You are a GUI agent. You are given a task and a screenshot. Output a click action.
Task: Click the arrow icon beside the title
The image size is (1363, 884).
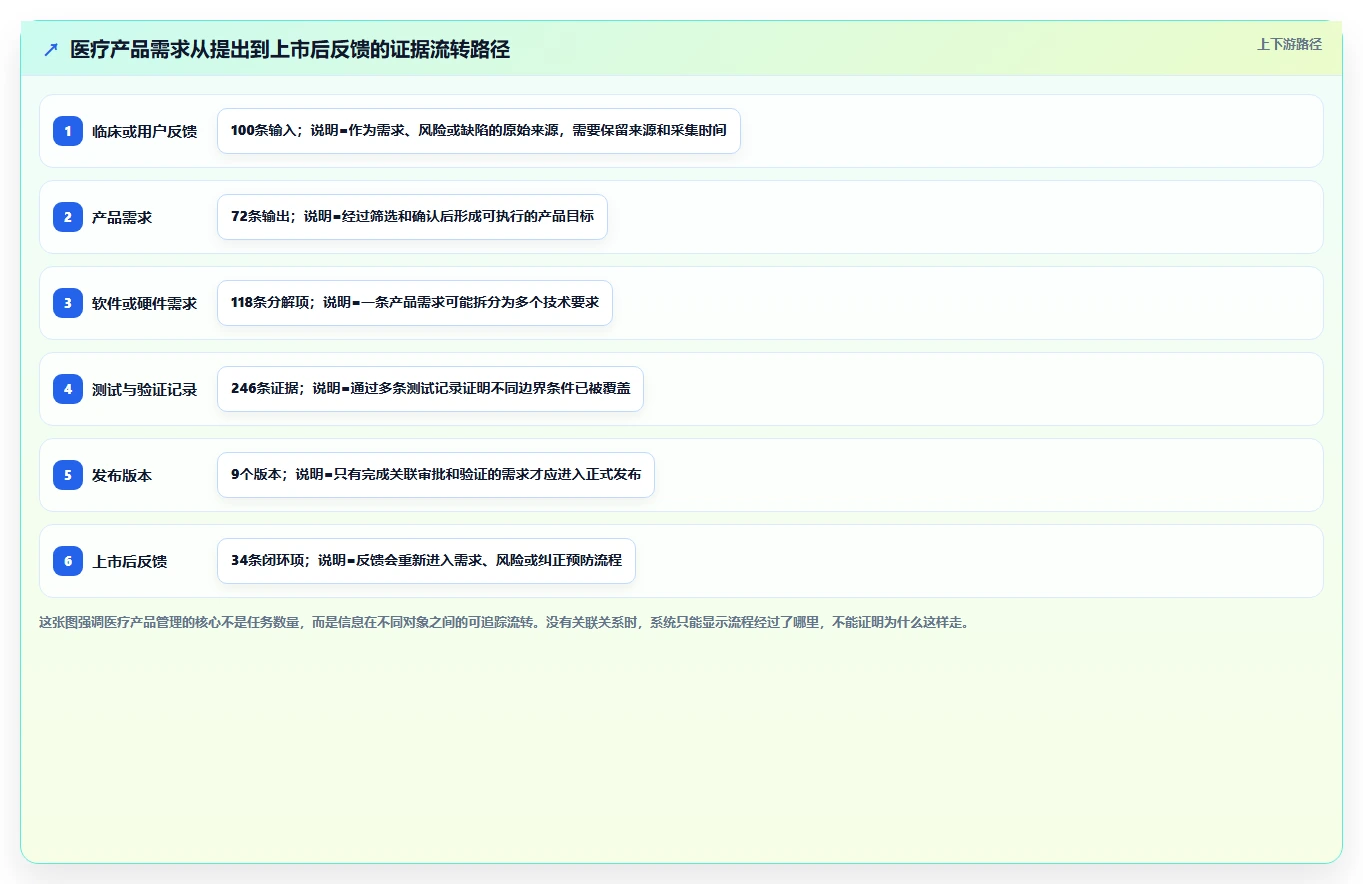click(x=50, y=50)
